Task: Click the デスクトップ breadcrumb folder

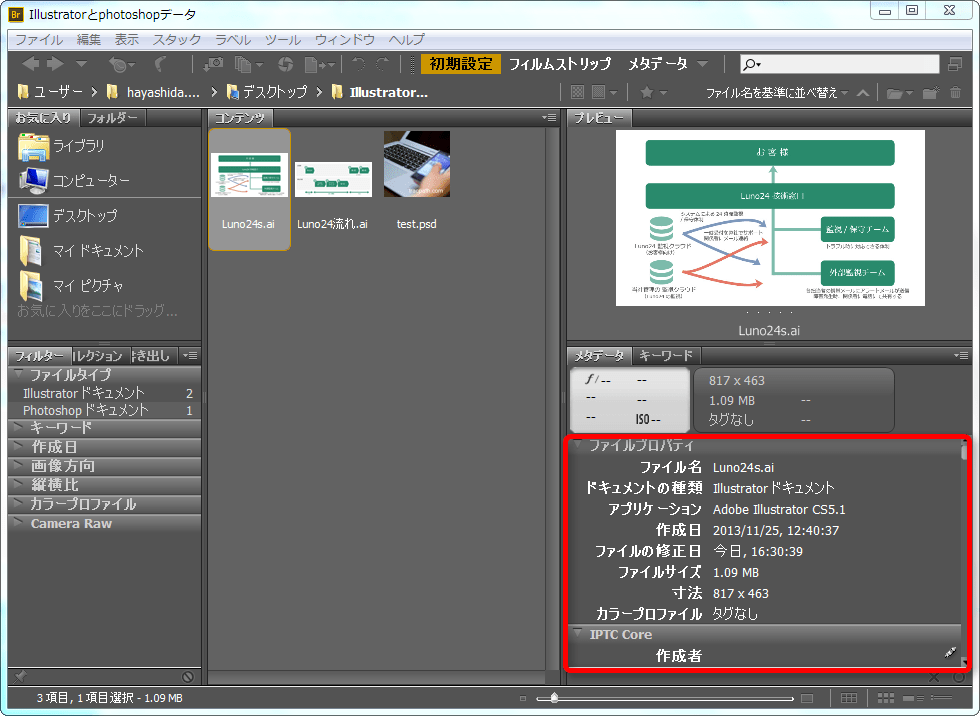Action: 267,92
